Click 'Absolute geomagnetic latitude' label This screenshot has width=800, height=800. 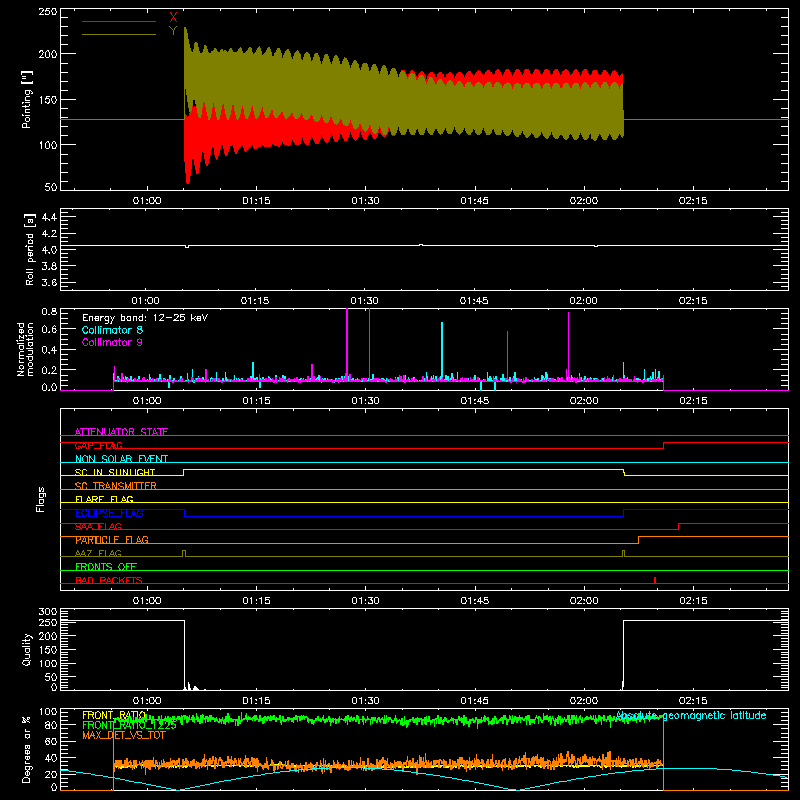pos(691,716)
